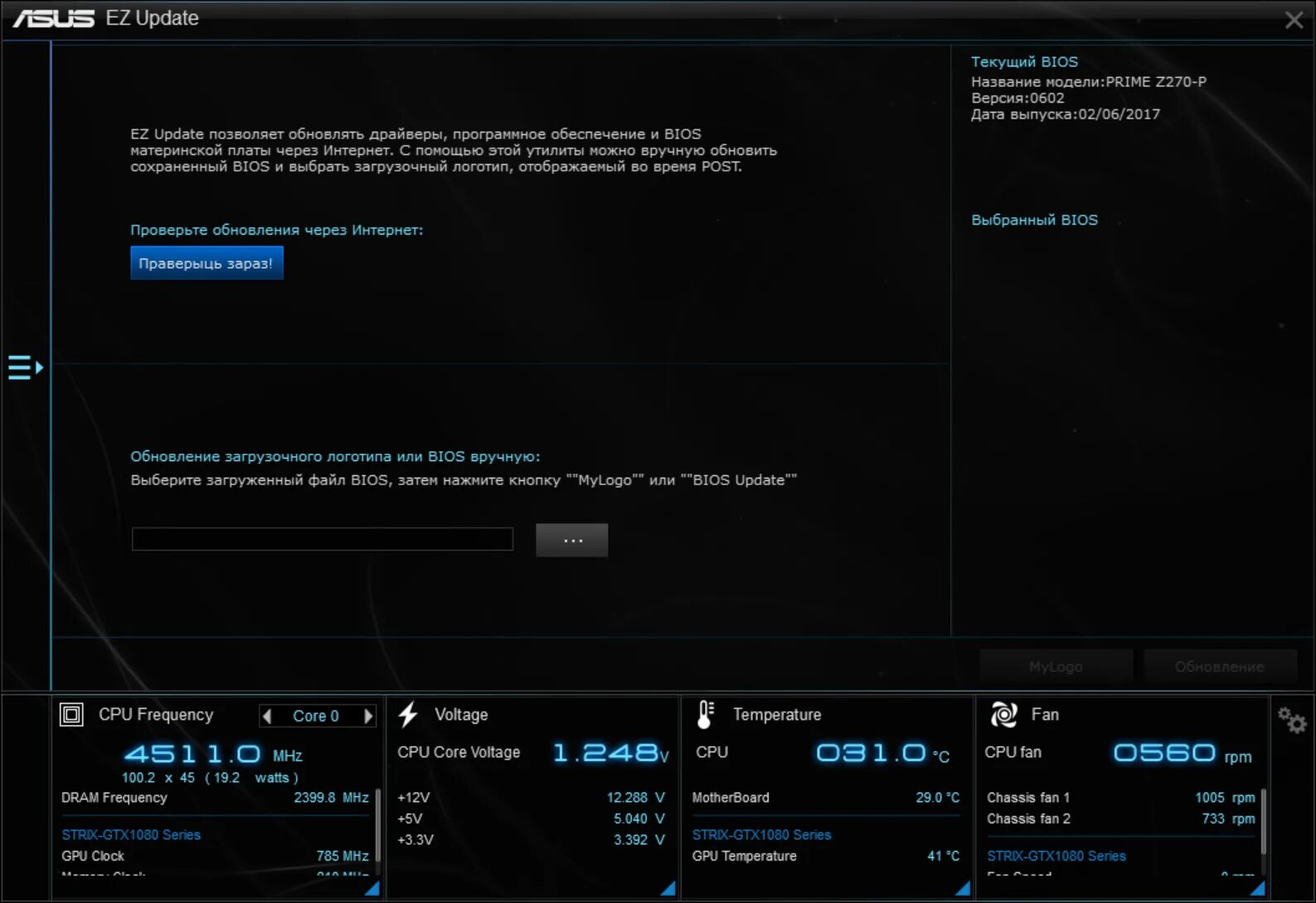Expand the CPU Frequency panel corner triangle
The height and width of the screenshot is (903, 1316).
[x=372, y=888]
